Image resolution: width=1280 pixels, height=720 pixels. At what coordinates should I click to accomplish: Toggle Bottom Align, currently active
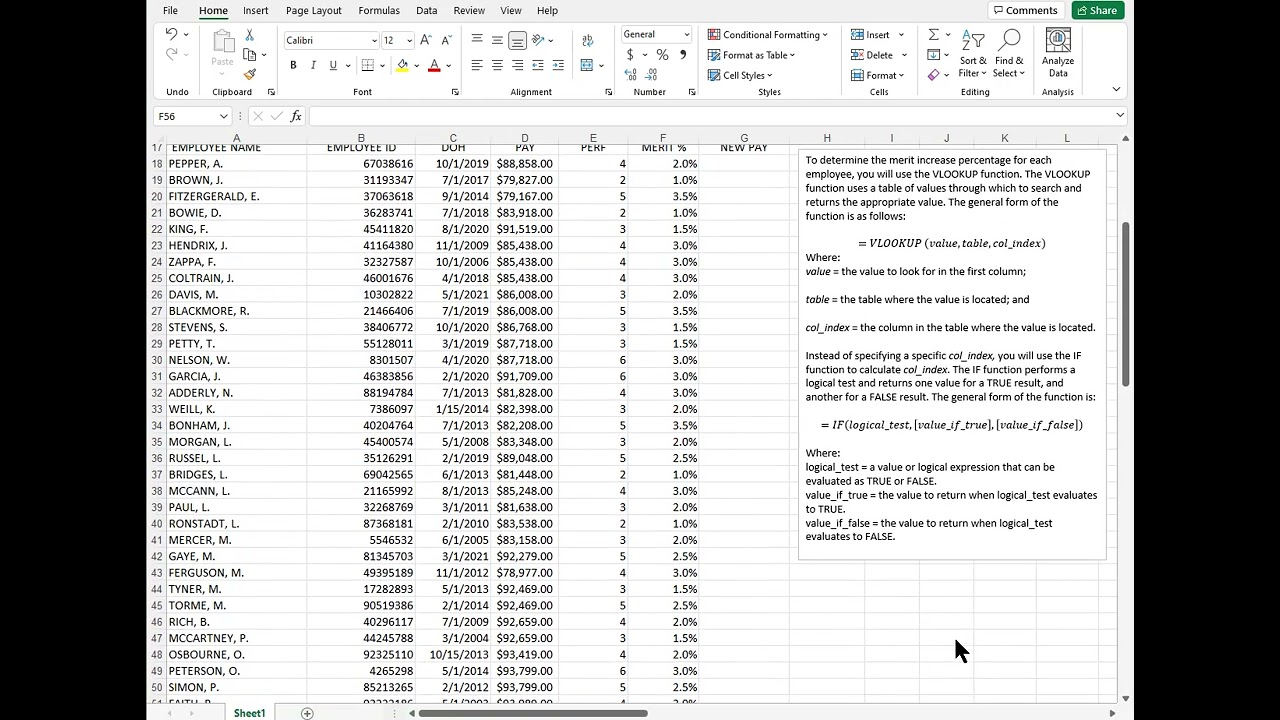pyautogui.click(x=517, y=40)
